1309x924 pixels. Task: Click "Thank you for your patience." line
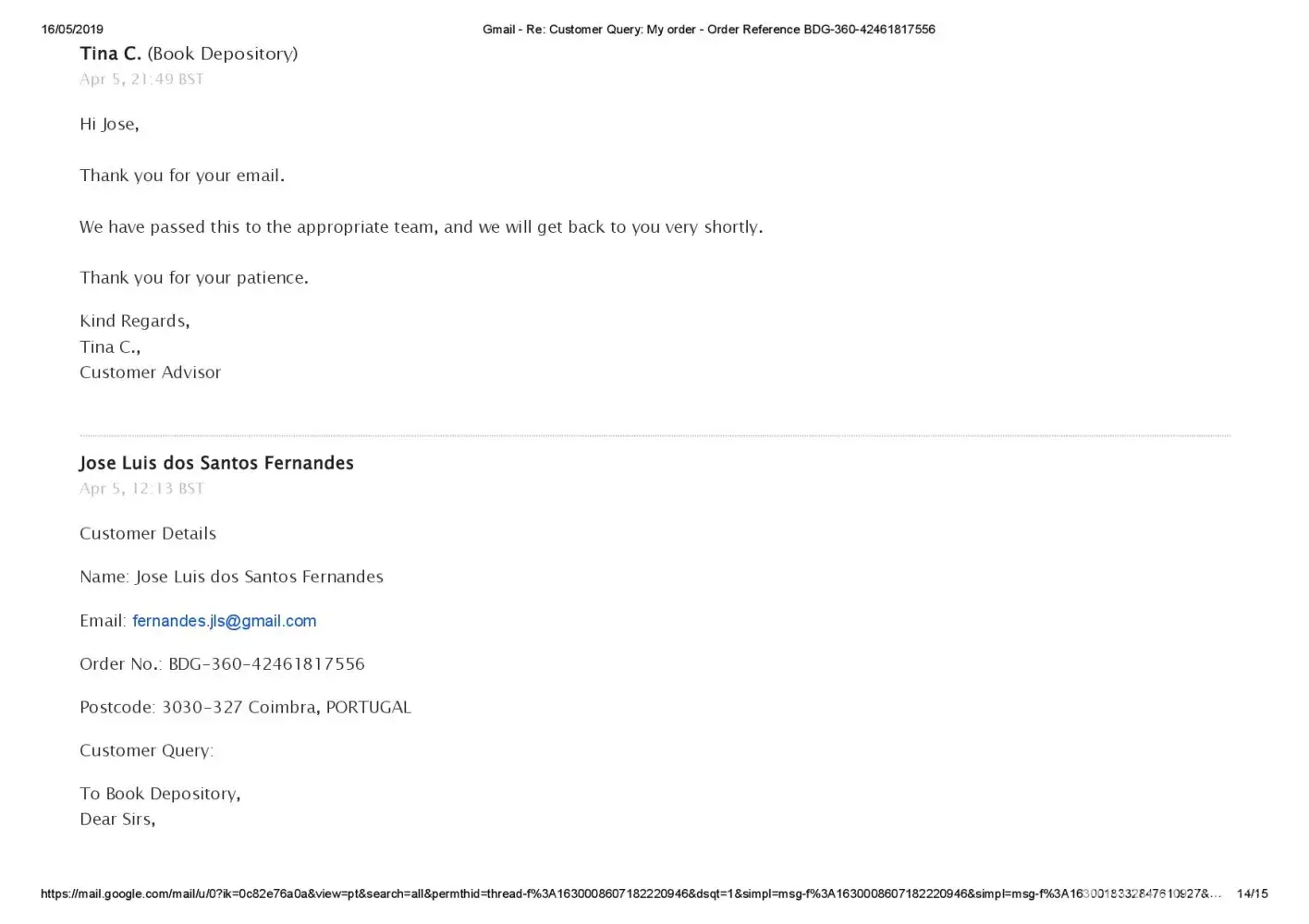point(194,278)
